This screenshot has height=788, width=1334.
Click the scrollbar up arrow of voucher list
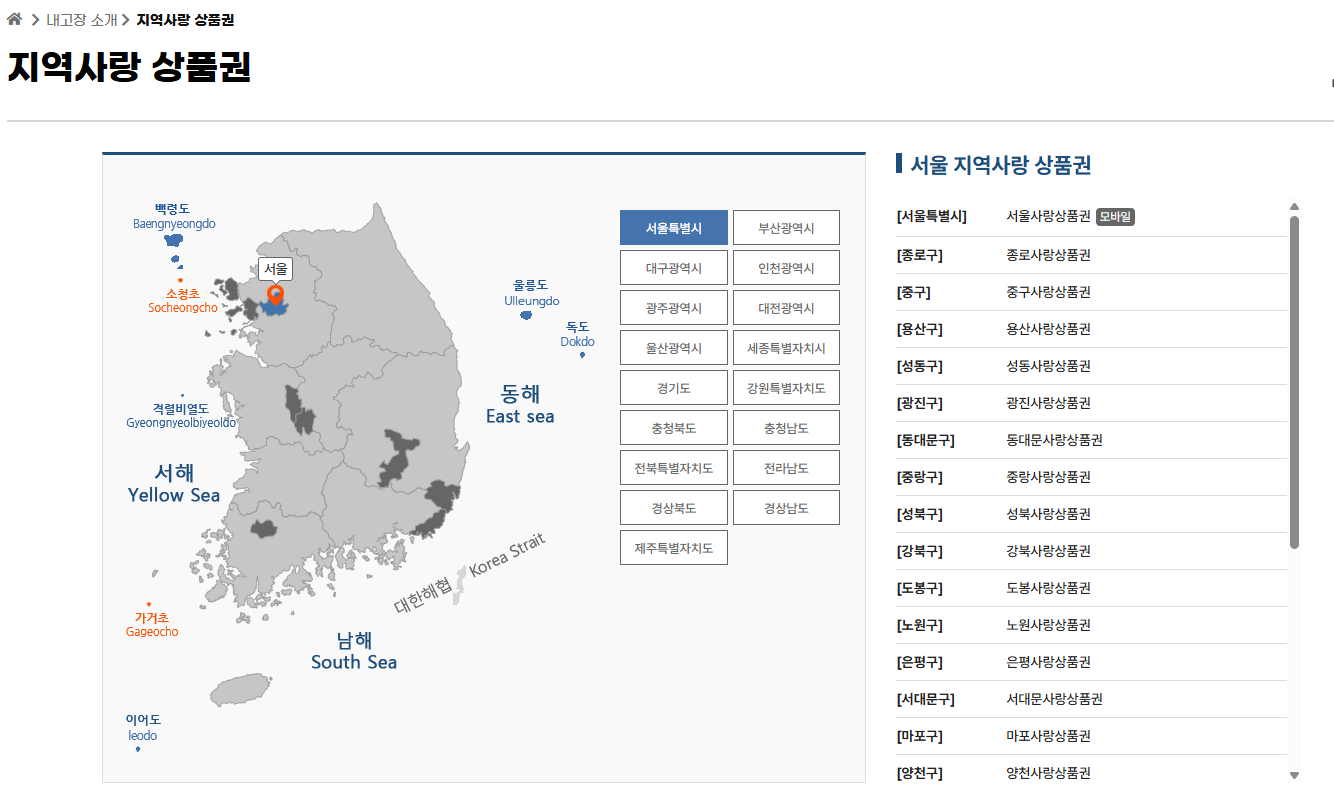[x=1294, y=207]
